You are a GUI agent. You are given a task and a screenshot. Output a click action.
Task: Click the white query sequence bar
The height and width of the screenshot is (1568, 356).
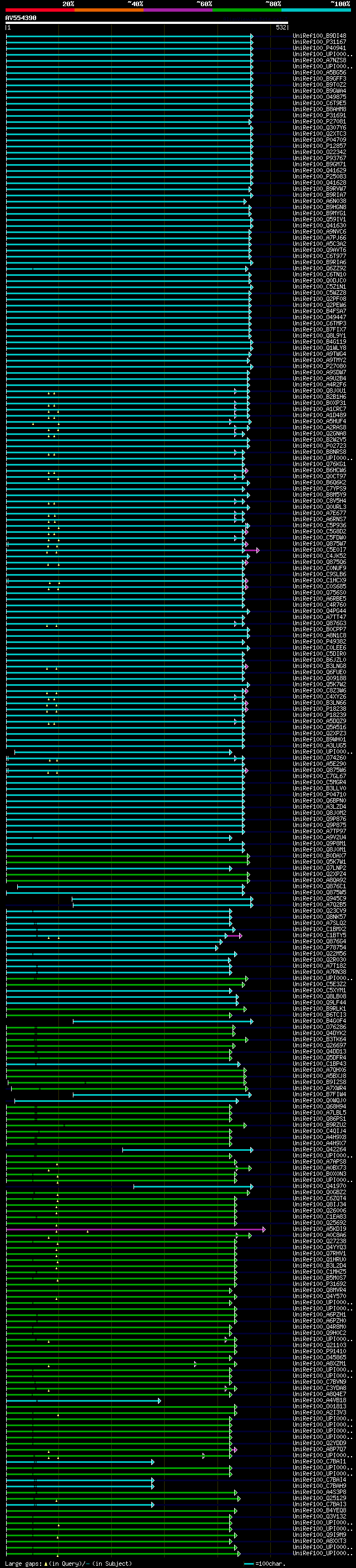point(147,22)
